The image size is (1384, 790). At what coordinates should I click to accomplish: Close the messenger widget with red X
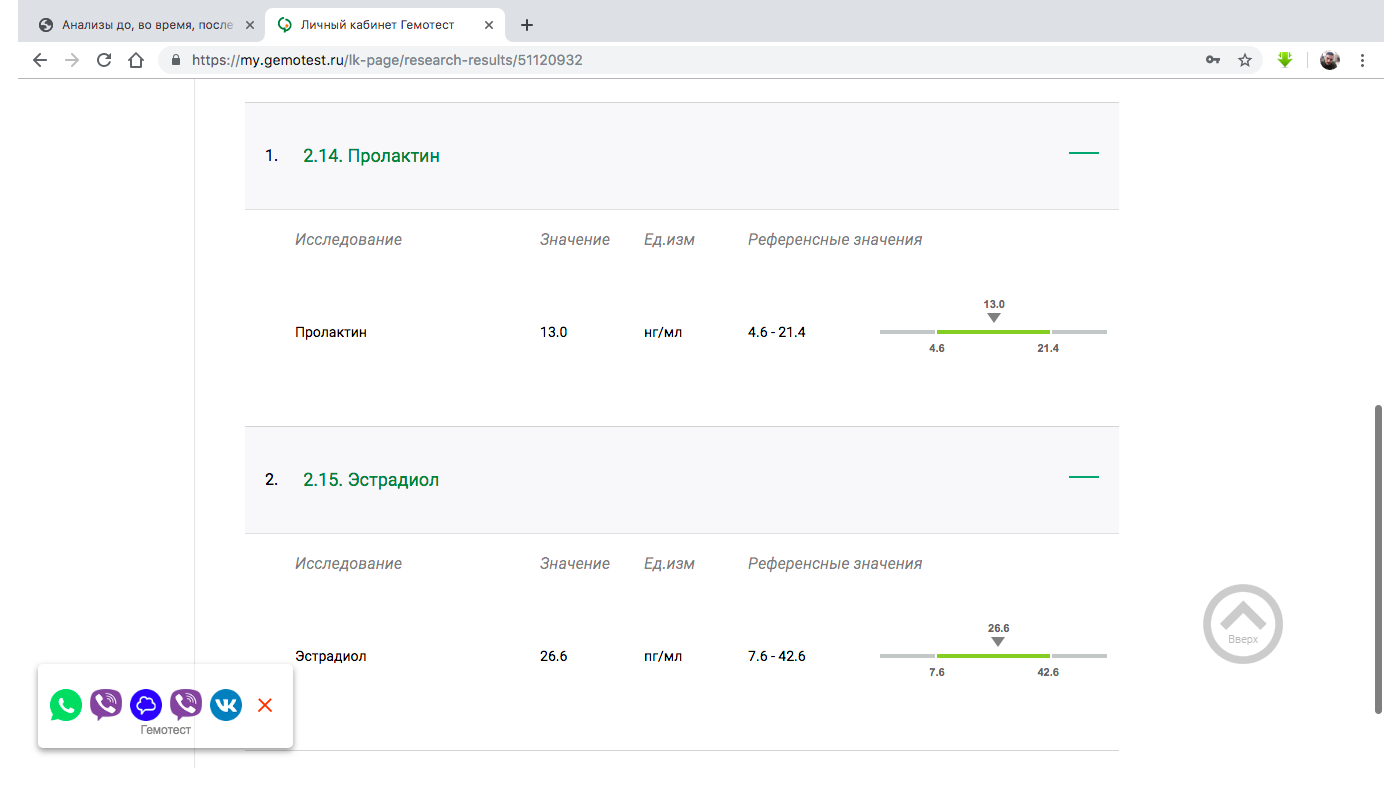tap(265, 705)
